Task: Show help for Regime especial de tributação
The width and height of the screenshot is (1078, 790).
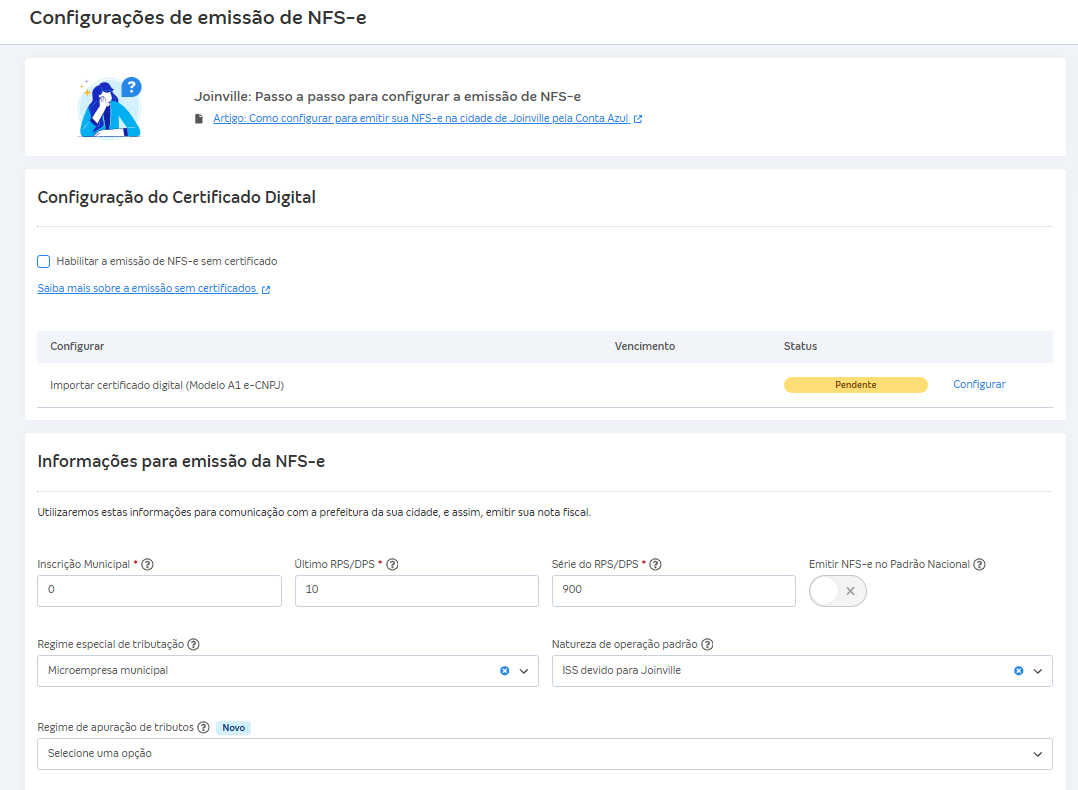Action: (x=193, y=644)
